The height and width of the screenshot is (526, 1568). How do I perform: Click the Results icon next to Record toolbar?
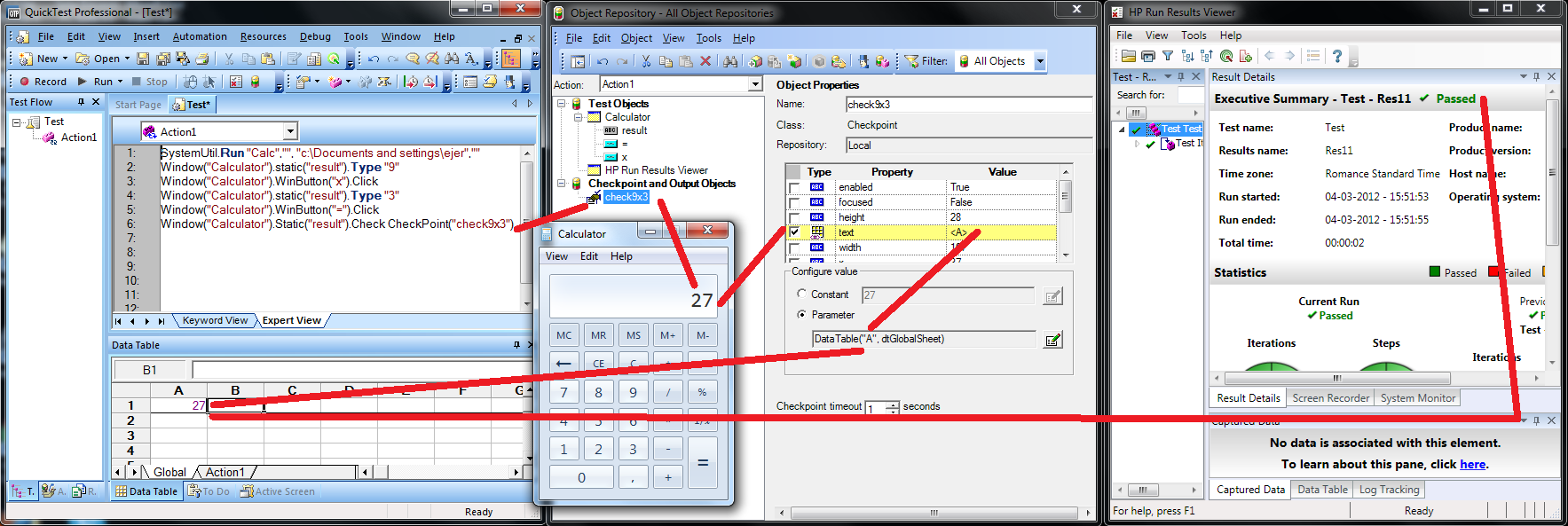coord(235,82)
